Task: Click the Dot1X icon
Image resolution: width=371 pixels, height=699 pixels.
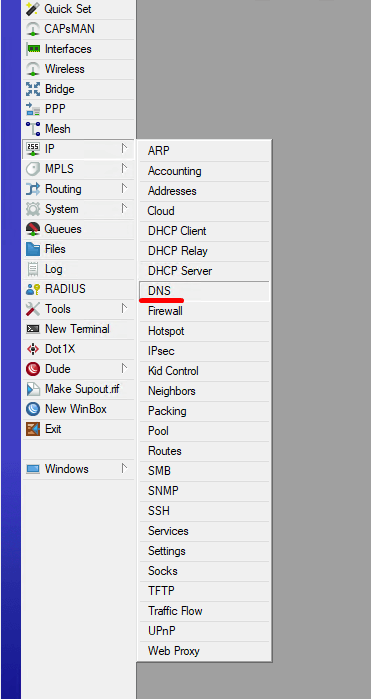Action: 33,349
